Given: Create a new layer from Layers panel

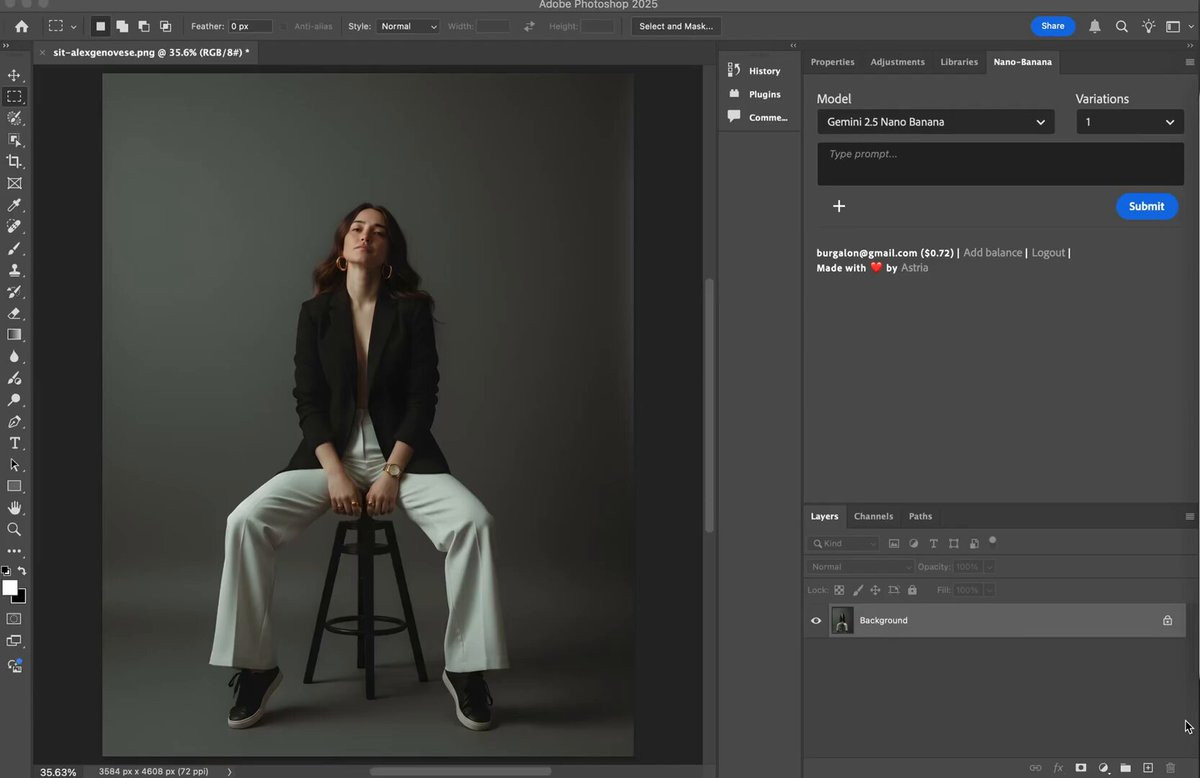Looking at the screenshot, I should click(1148, 767).
